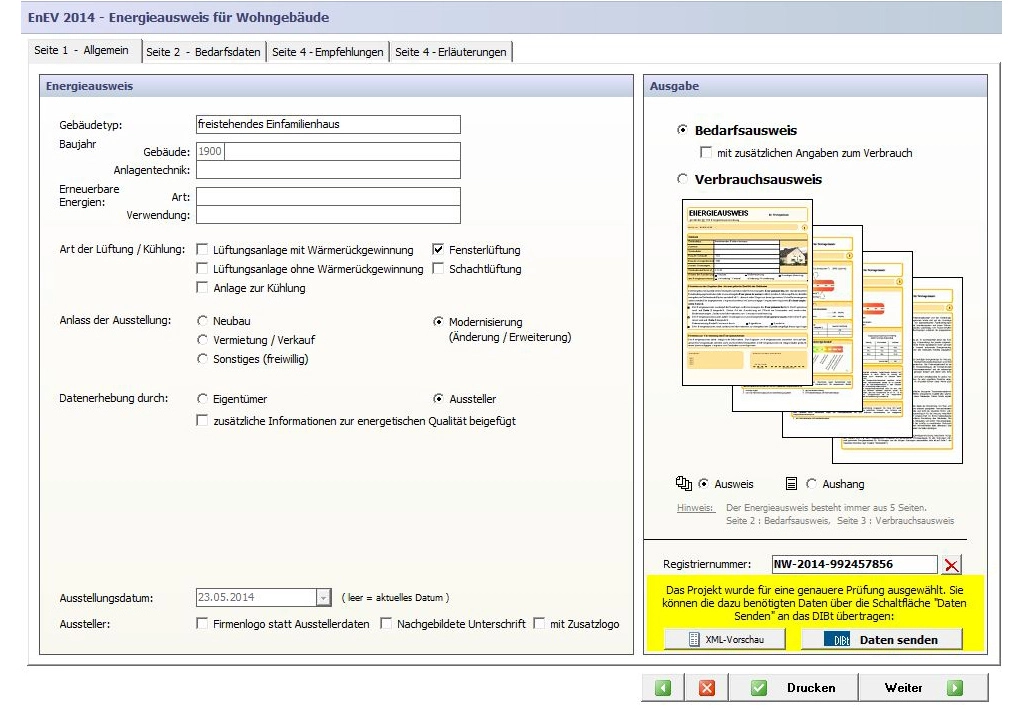Click the Hinweis link
1024x709 pixels.
[x=694, y=508]
